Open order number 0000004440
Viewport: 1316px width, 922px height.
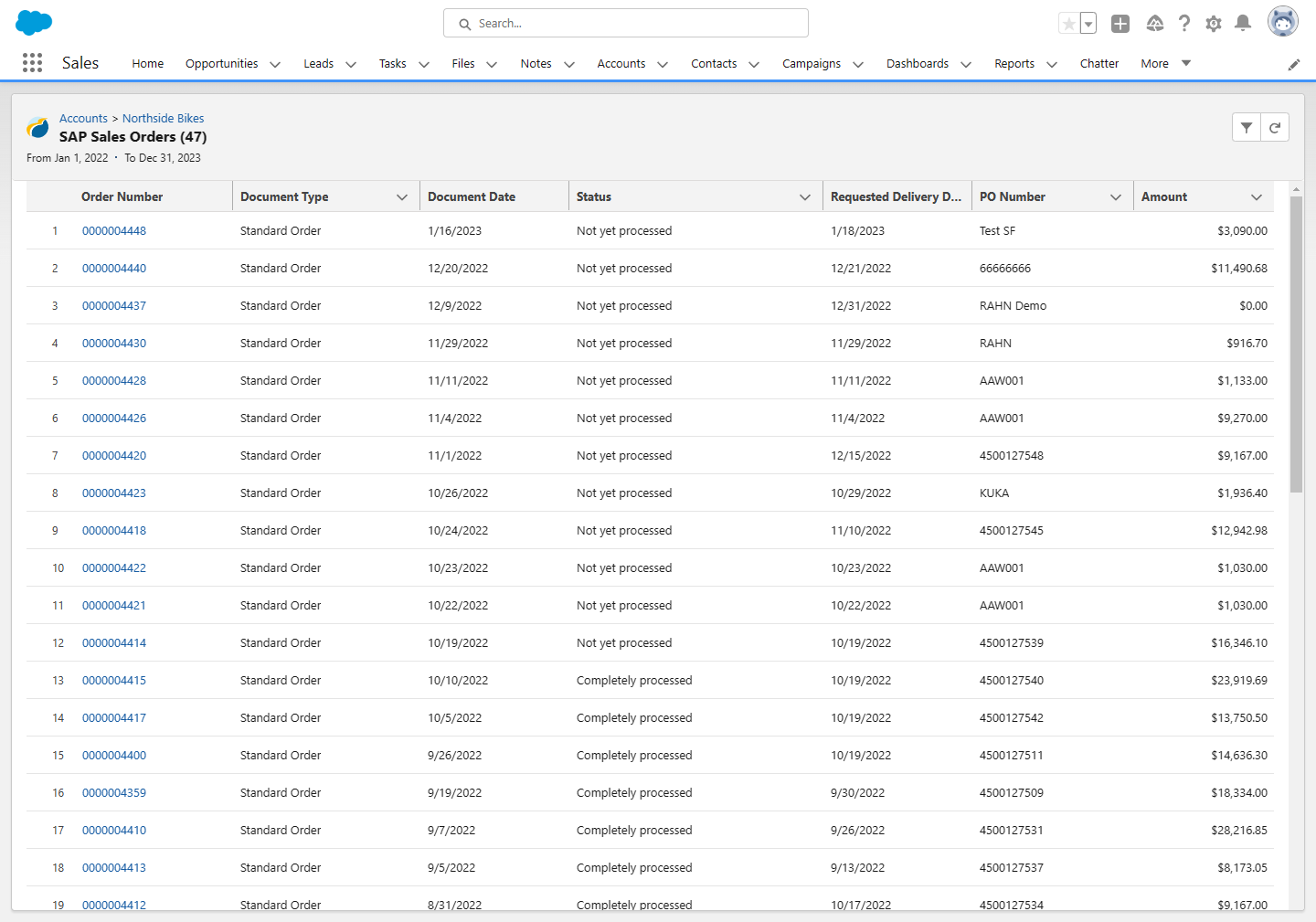pos(114,268)
